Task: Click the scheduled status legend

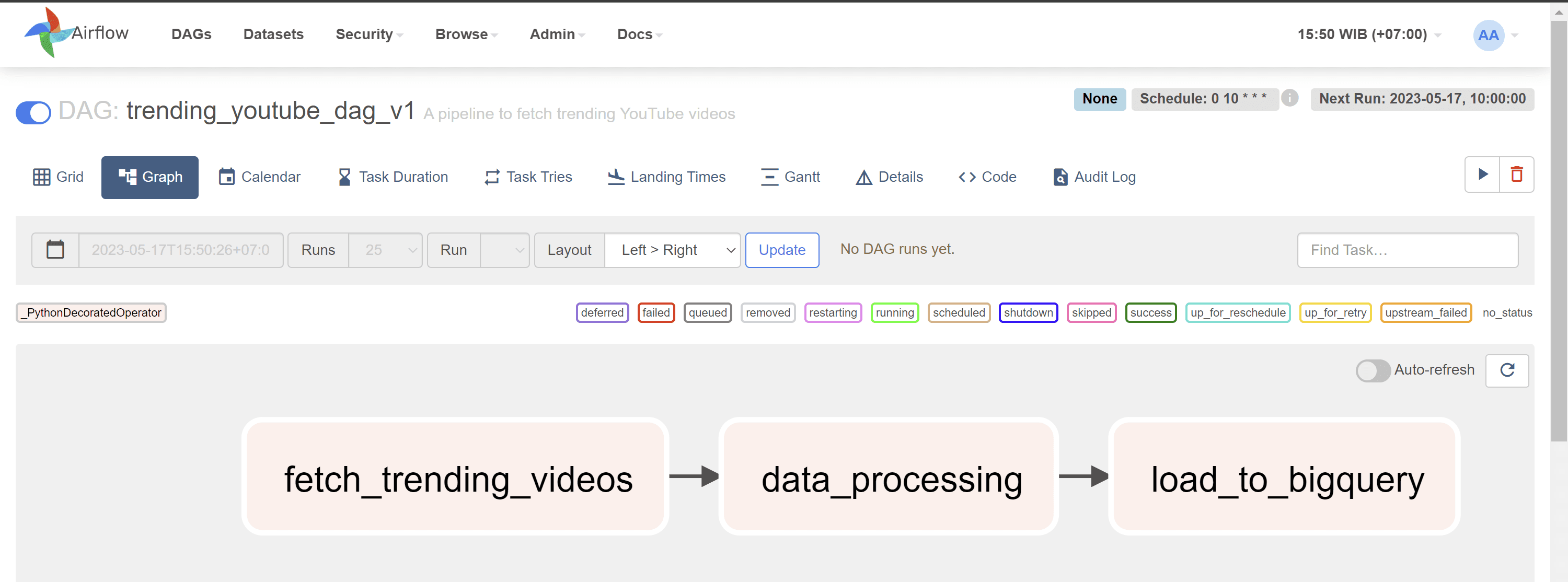Action: coord(959,312)
